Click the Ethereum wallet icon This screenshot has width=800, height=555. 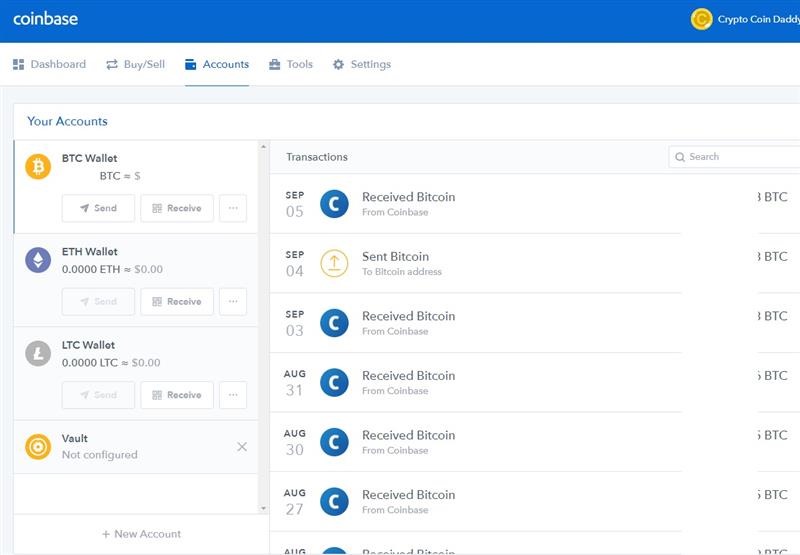click(38, 260)
